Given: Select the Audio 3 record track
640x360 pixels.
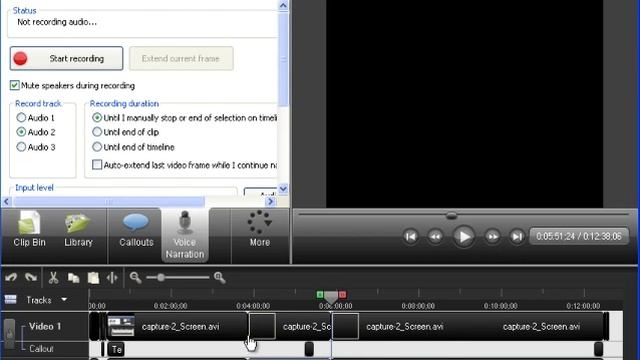Looking at the screenshot, I should pyautogui.click(x=21, y=147).
